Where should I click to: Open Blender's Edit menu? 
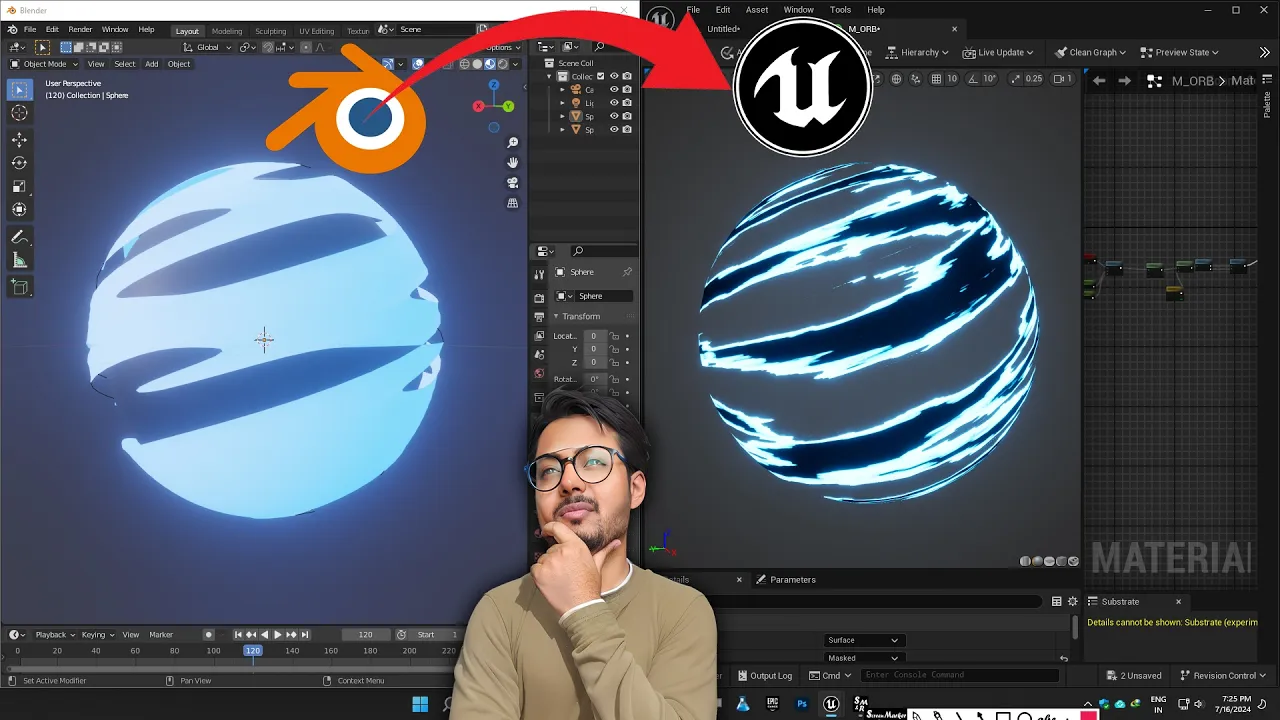click(52, 30)
